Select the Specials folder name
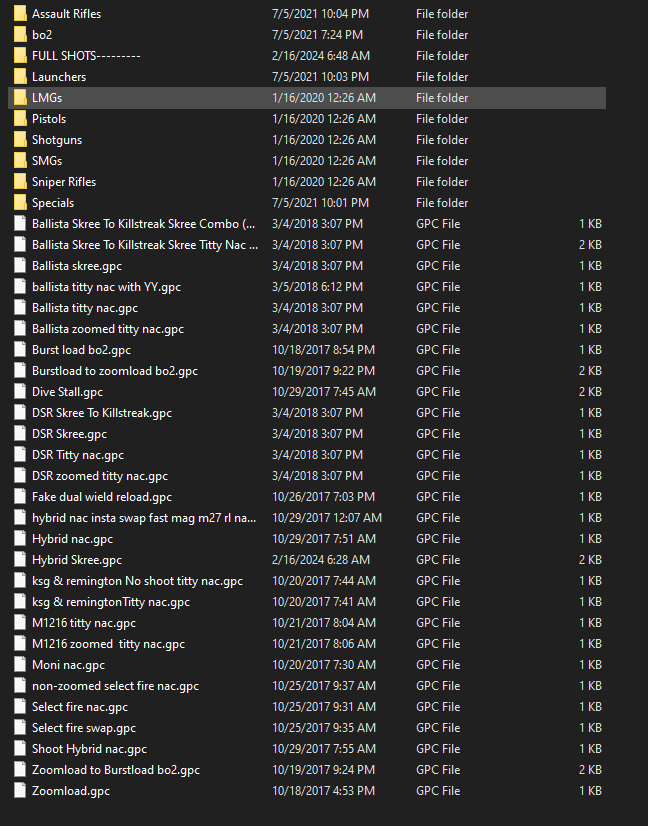 point(53,203)
